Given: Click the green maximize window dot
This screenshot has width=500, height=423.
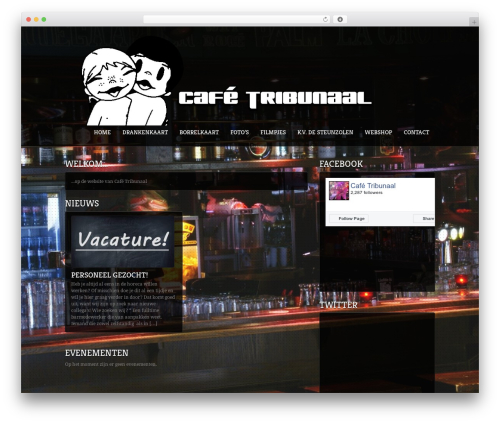Looking at the screenshot, I should click(x=44, y=19).
